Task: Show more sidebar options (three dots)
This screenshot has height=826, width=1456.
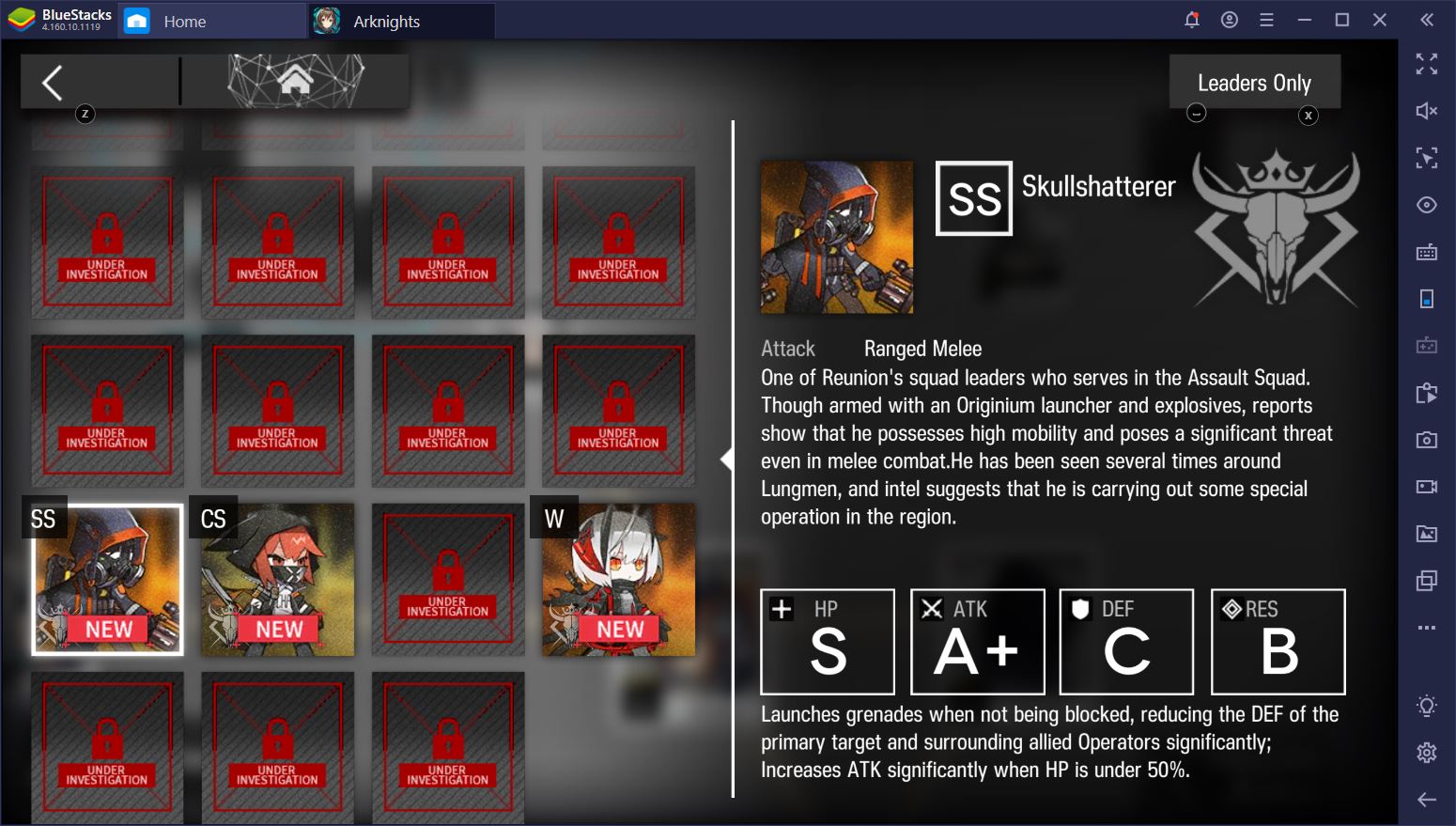Action: coord(1427,628)
